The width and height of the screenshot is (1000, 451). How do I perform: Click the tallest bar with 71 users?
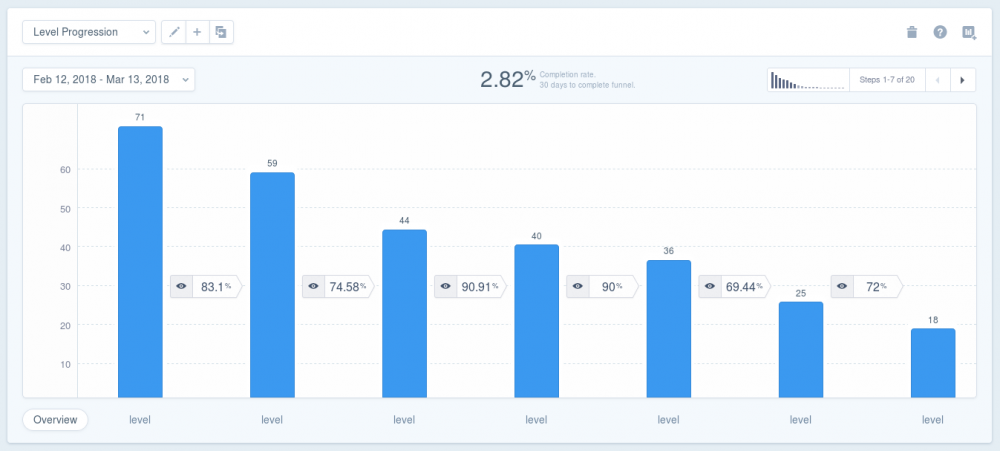(x=140, y=262)
